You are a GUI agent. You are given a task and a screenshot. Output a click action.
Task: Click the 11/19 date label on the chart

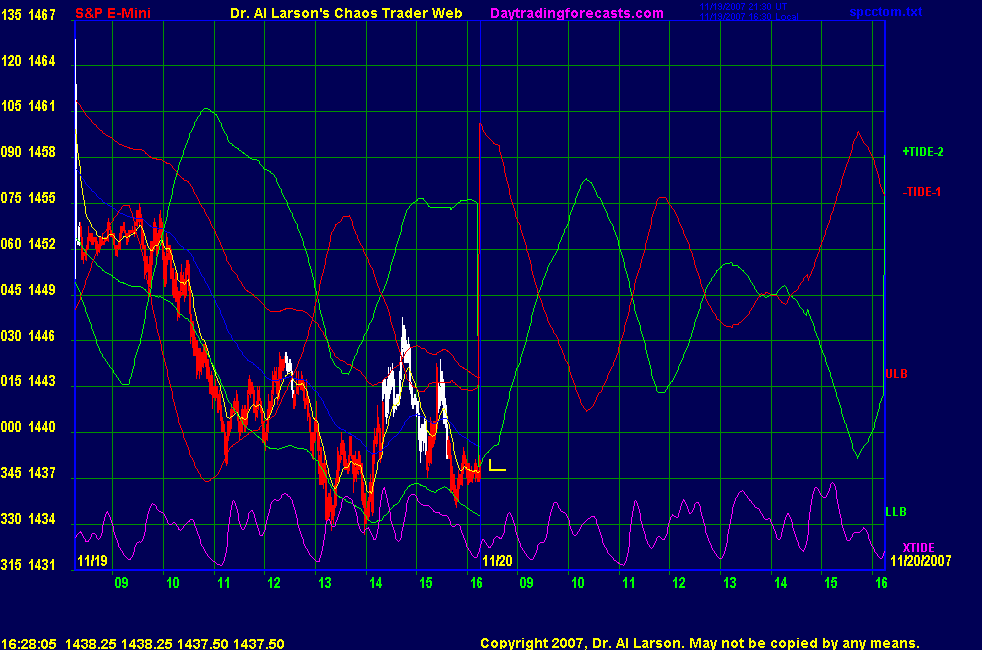tap(91, 562)
